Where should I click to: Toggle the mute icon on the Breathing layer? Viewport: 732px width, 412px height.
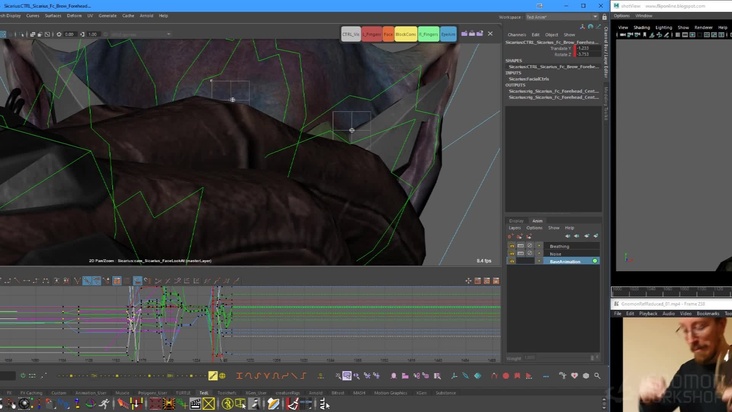pyautogui.click(x=520, y=246)
